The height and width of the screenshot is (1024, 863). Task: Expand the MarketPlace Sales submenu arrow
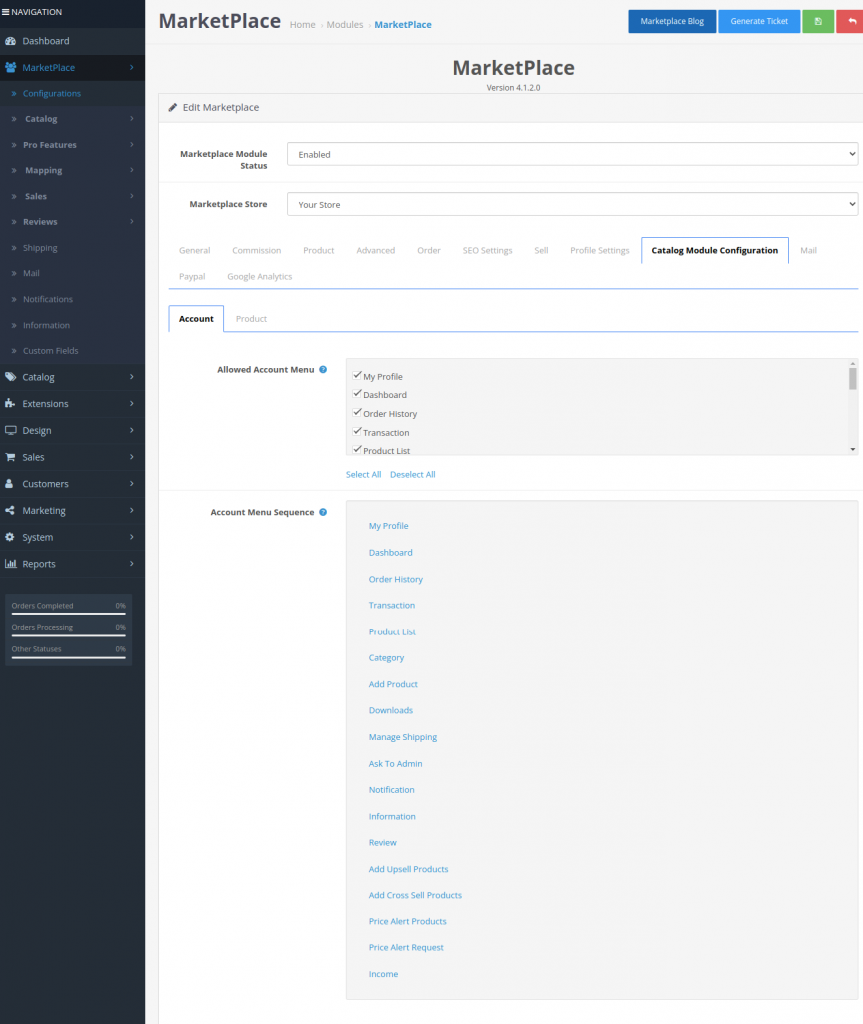coord(131,196)
